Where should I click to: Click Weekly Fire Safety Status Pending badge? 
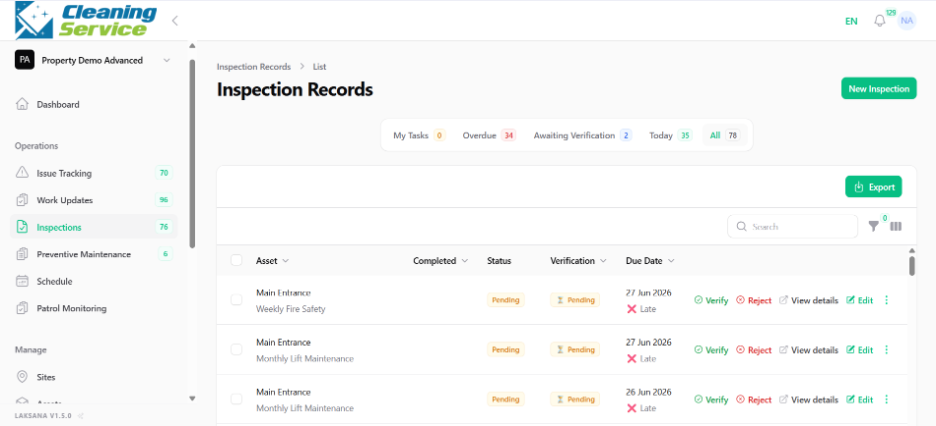pos(506,300)
